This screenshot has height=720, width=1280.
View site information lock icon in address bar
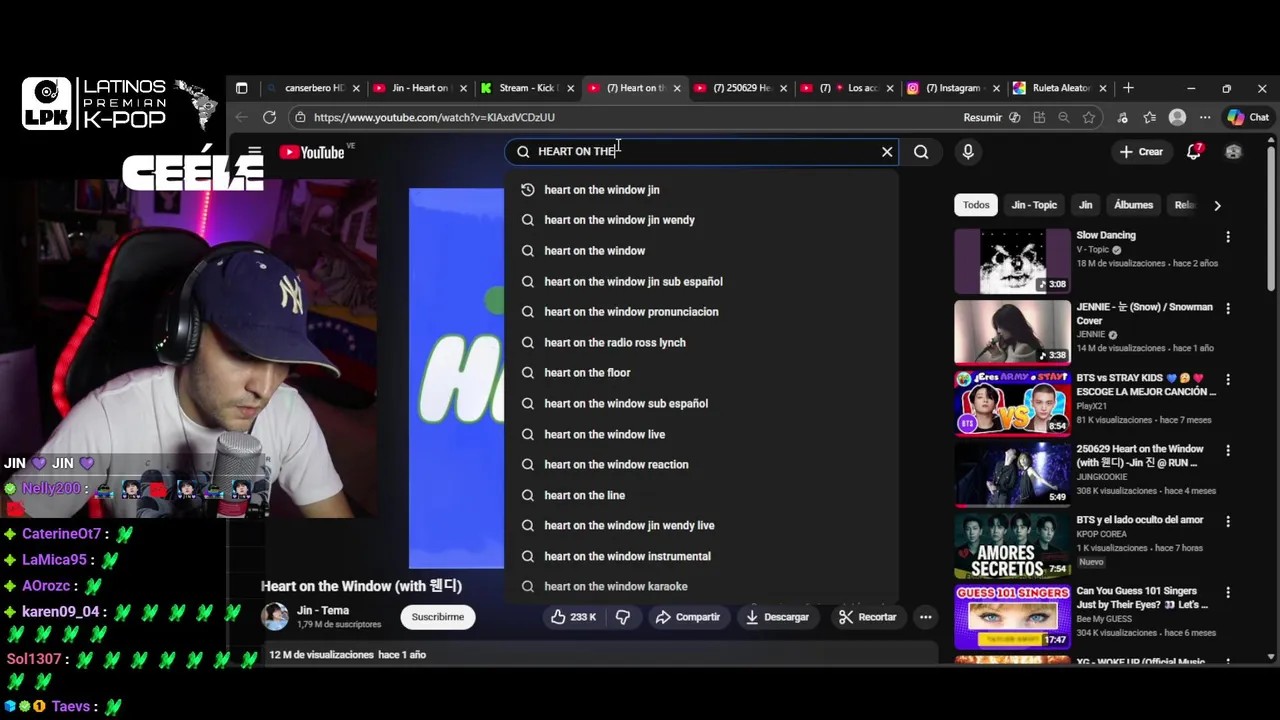point(299,117)
